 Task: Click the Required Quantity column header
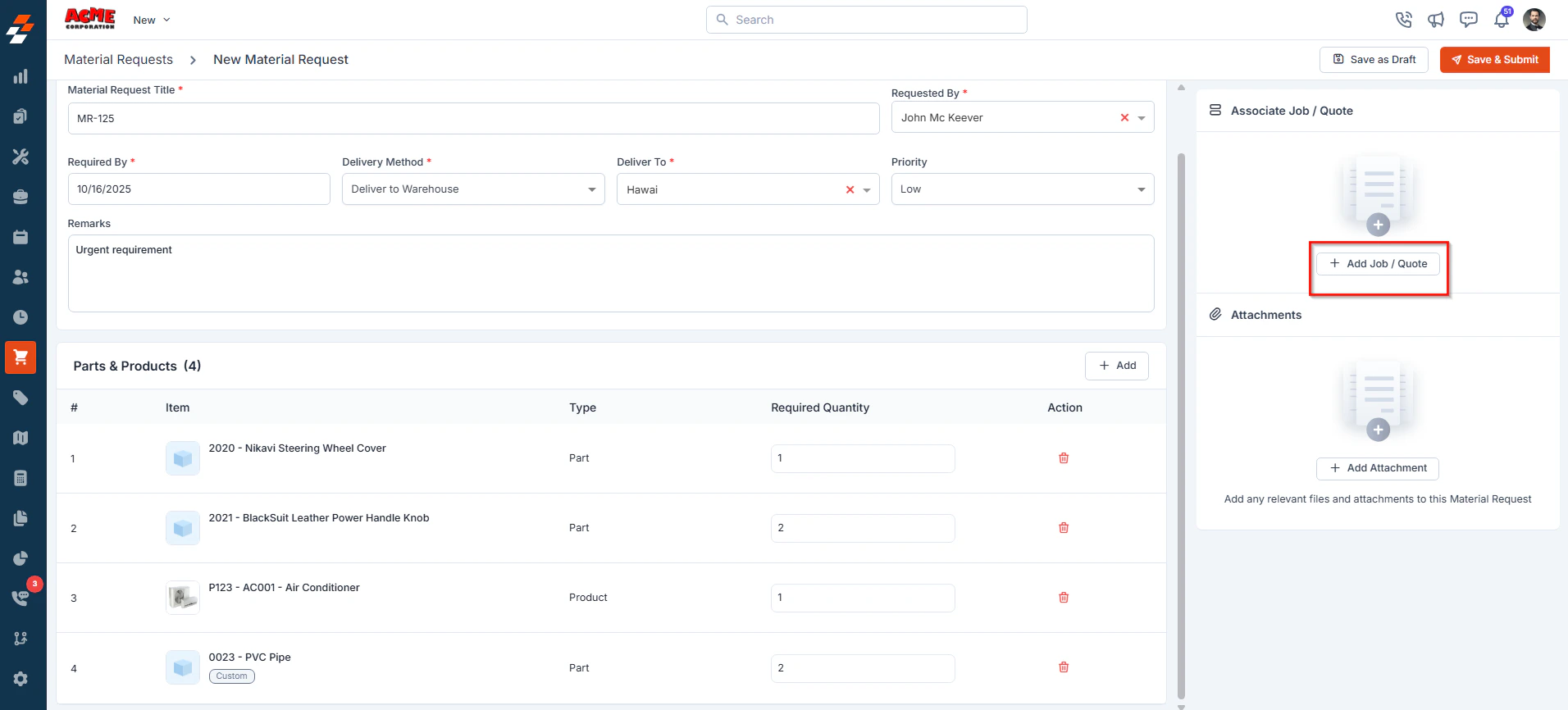820,407
